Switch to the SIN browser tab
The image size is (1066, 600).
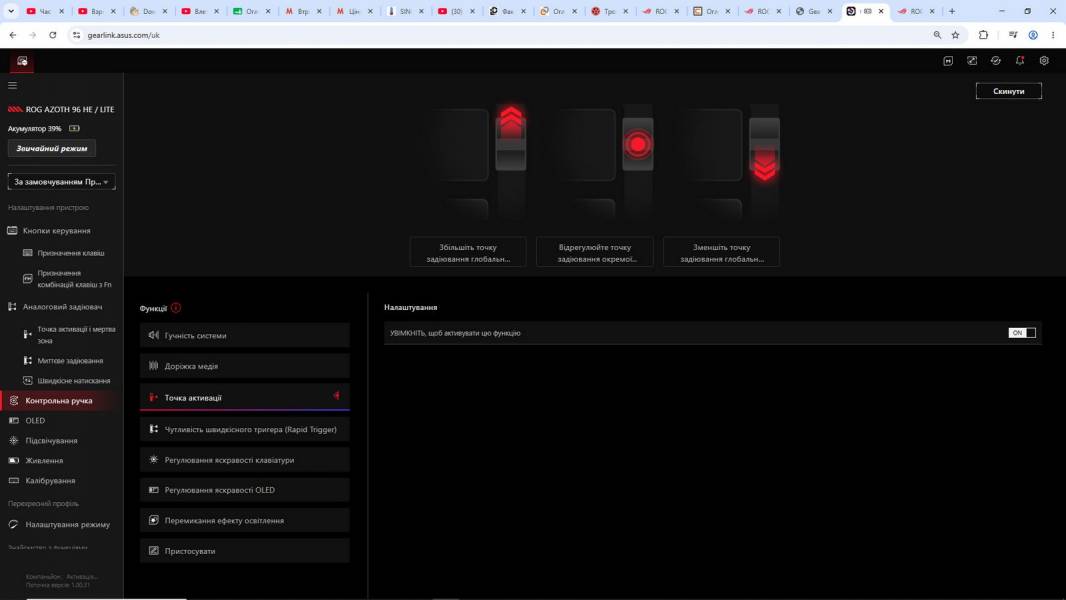pos(405,11)
